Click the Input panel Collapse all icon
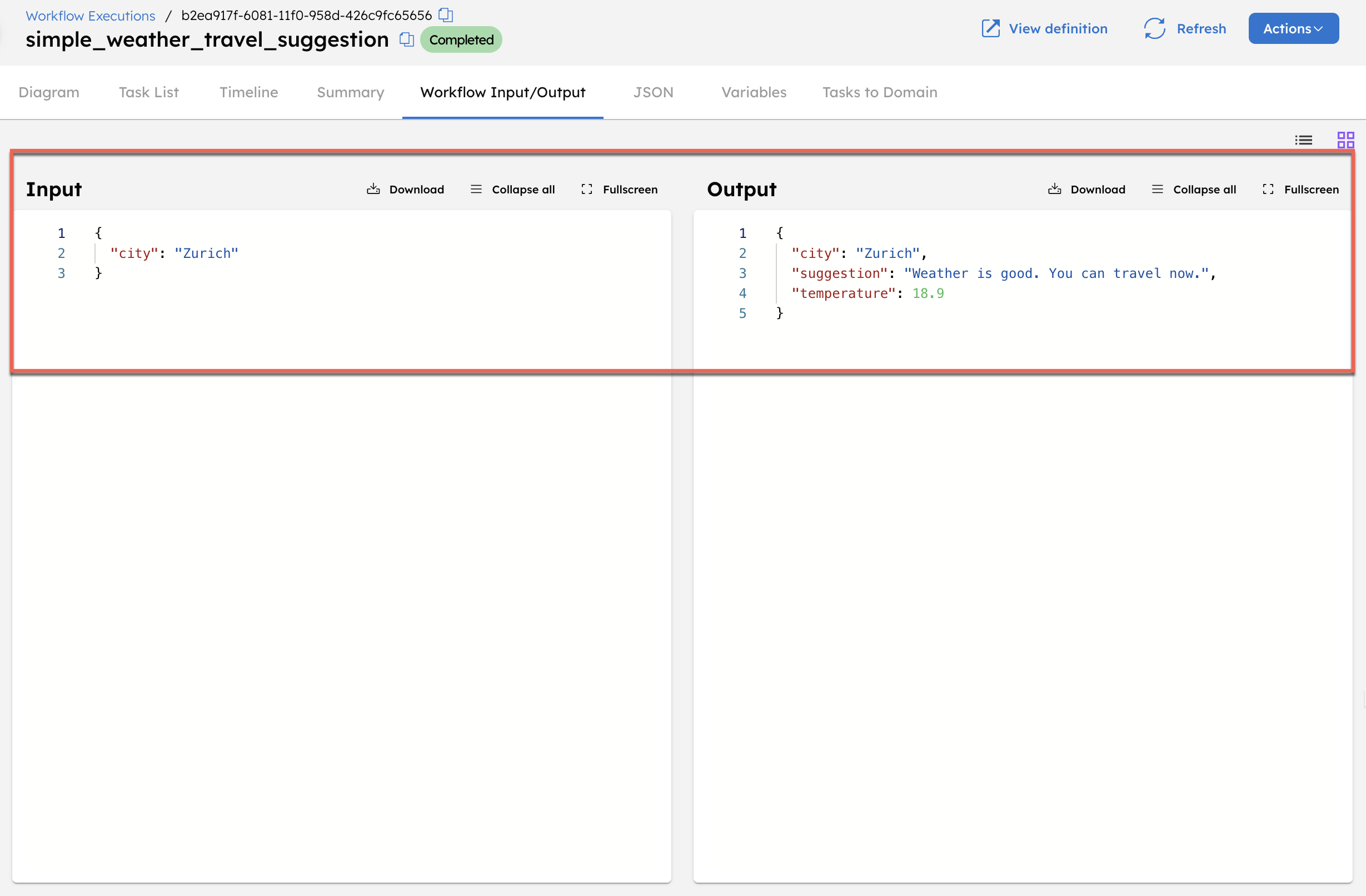The image size is (1366, 896). click(476, 189)
